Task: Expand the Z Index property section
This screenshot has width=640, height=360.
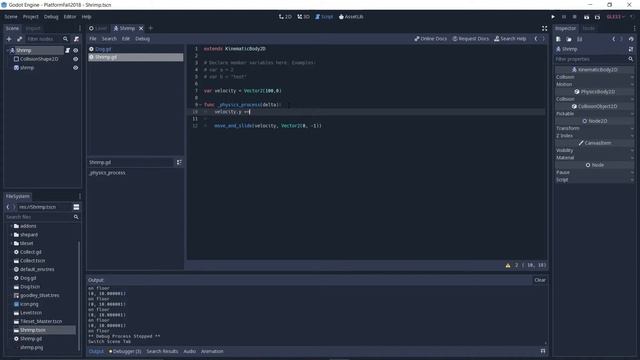Action: (x=594, y=136)
